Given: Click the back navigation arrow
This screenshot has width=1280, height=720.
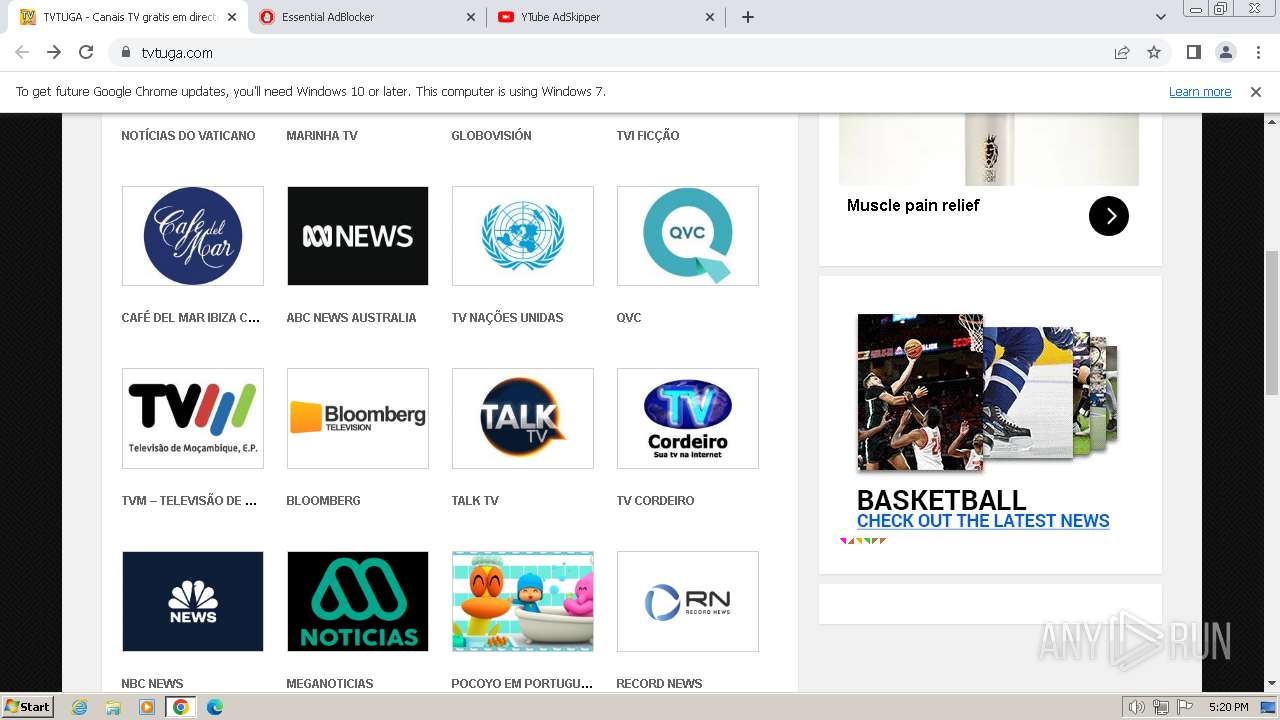Looking at the screenshot, I should coord(22,52).
